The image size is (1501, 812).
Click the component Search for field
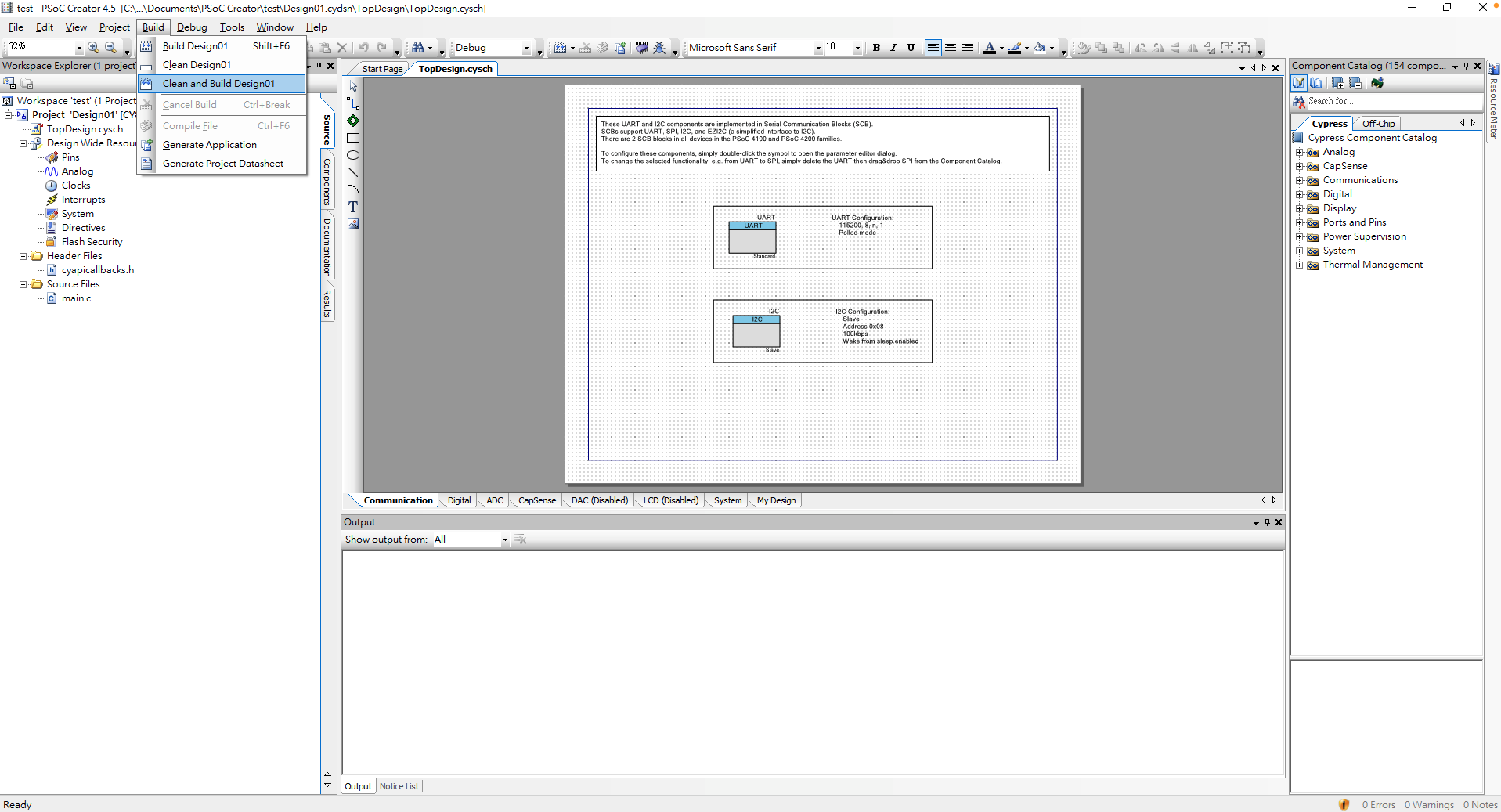1392,101
